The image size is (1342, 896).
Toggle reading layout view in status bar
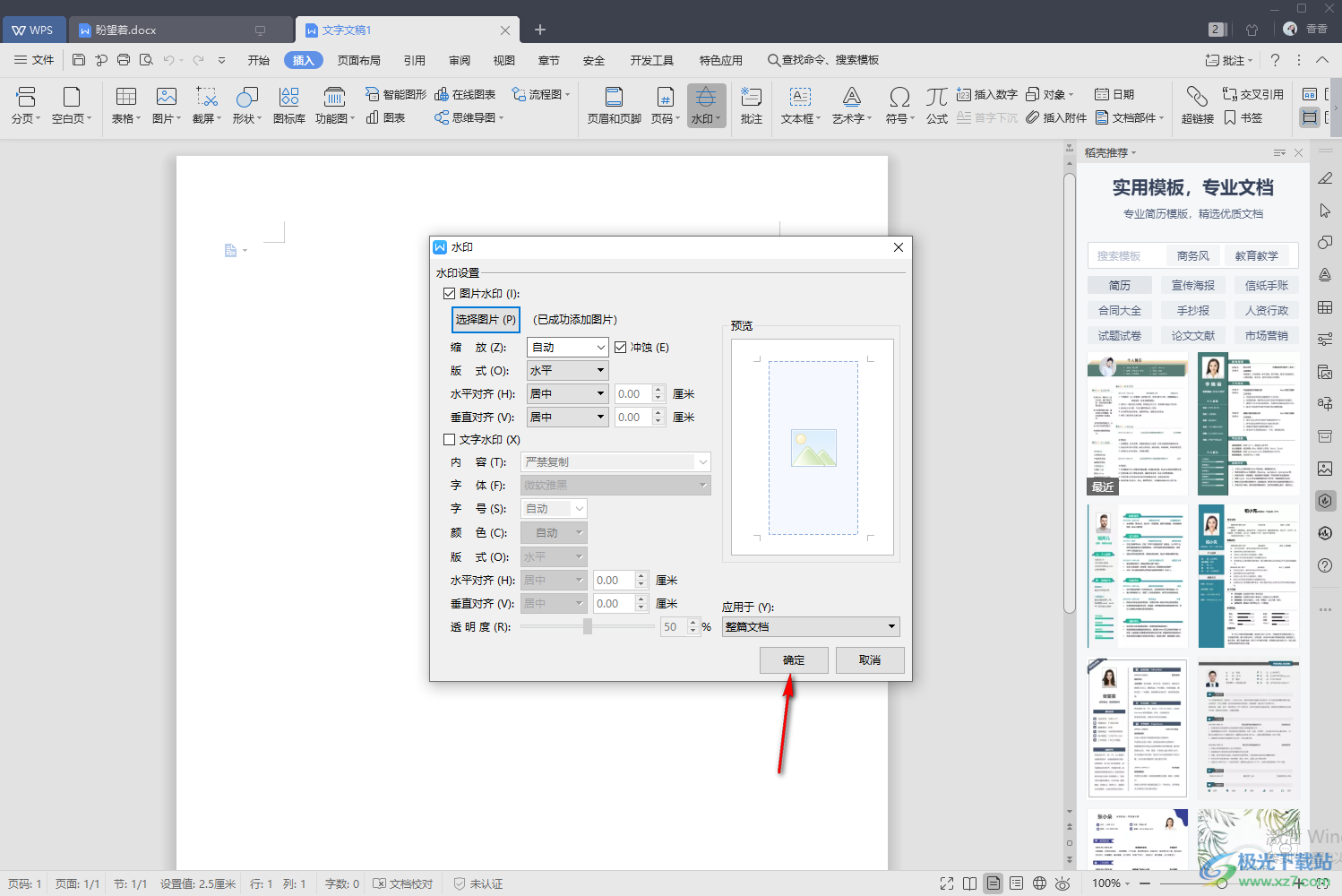coord(969,883)
